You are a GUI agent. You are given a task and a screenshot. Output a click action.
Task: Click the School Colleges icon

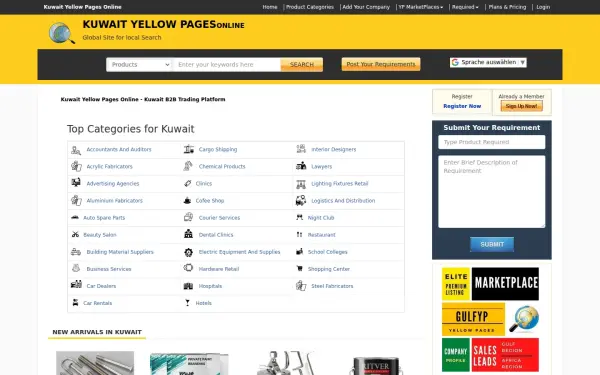[299, 251]
